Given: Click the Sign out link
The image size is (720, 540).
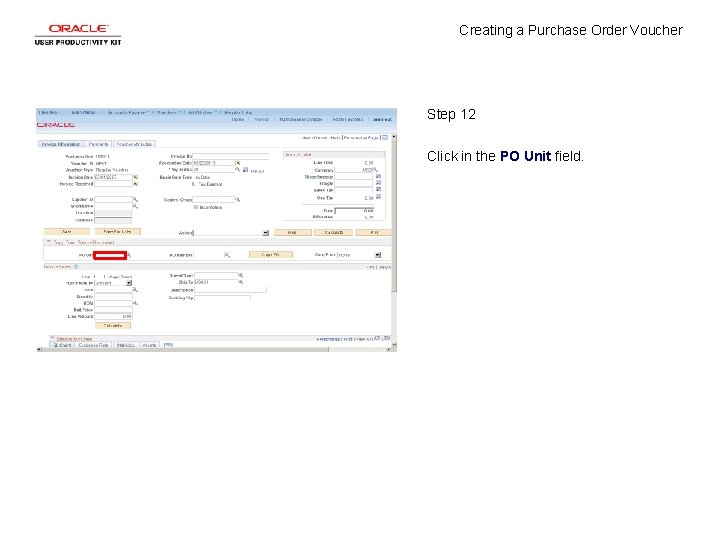Looking at the screenshot, I should pos(382,119).
